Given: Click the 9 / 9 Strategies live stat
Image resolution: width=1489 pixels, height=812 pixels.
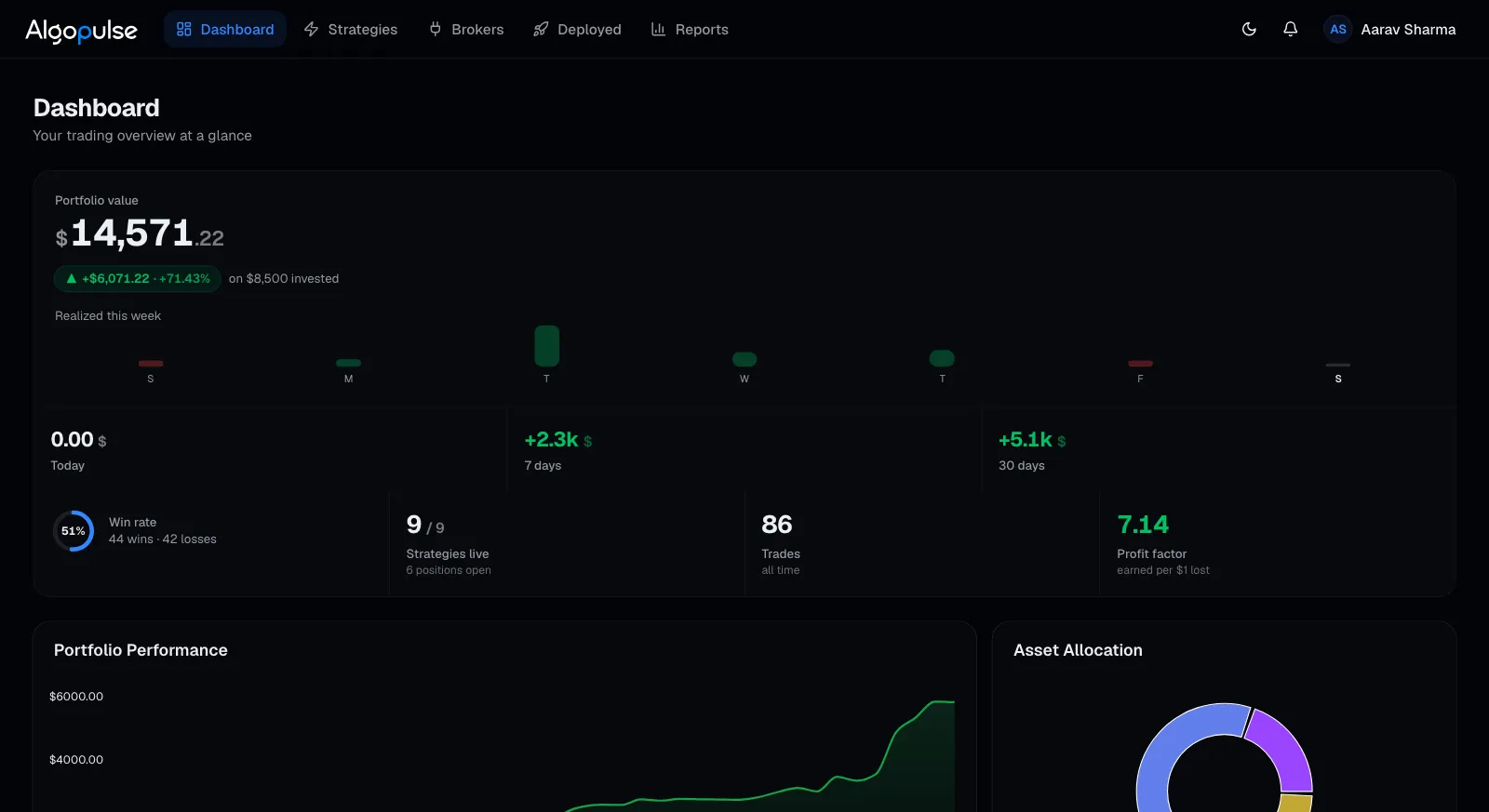Looking at the screenshot, I should click(425, 526).
